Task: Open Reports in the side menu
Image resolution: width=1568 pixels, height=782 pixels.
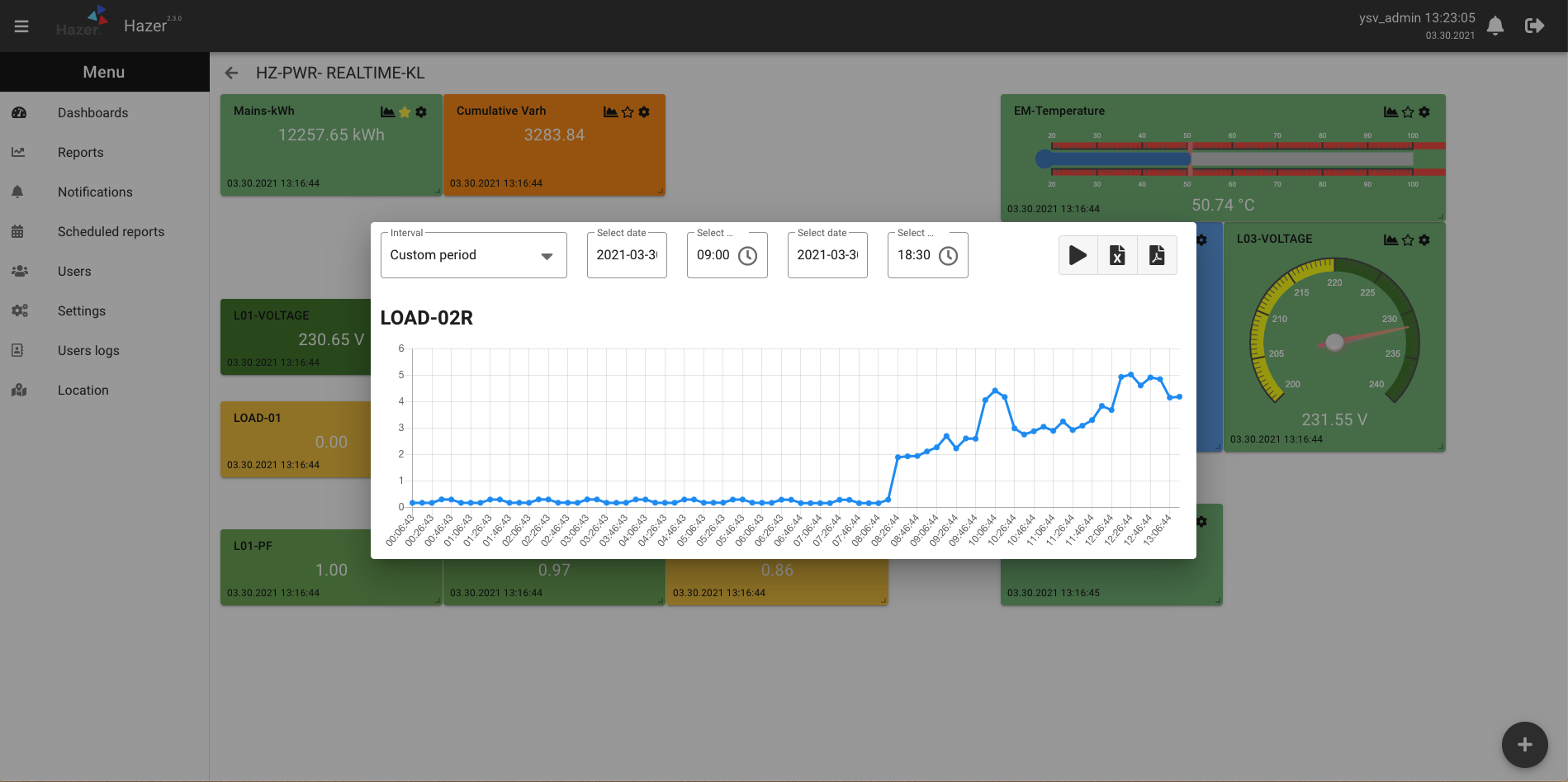Action: click(104, 153)
